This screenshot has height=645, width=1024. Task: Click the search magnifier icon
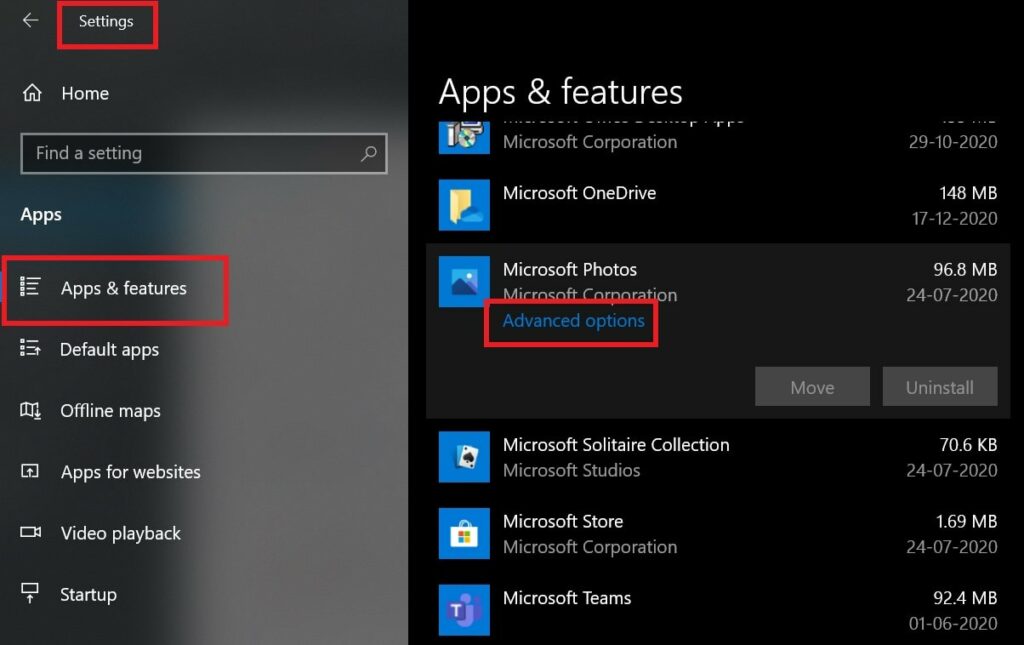[x=369, y=154]
